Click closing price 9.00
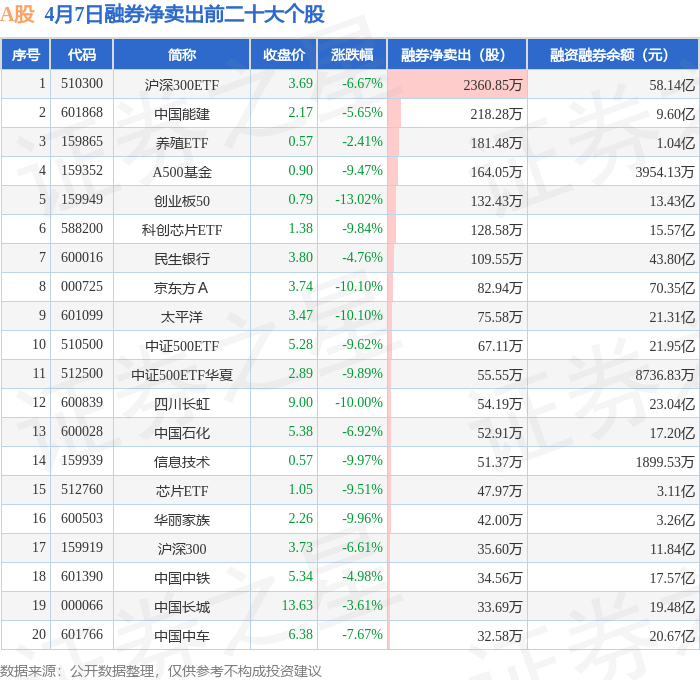 point(300,402)
